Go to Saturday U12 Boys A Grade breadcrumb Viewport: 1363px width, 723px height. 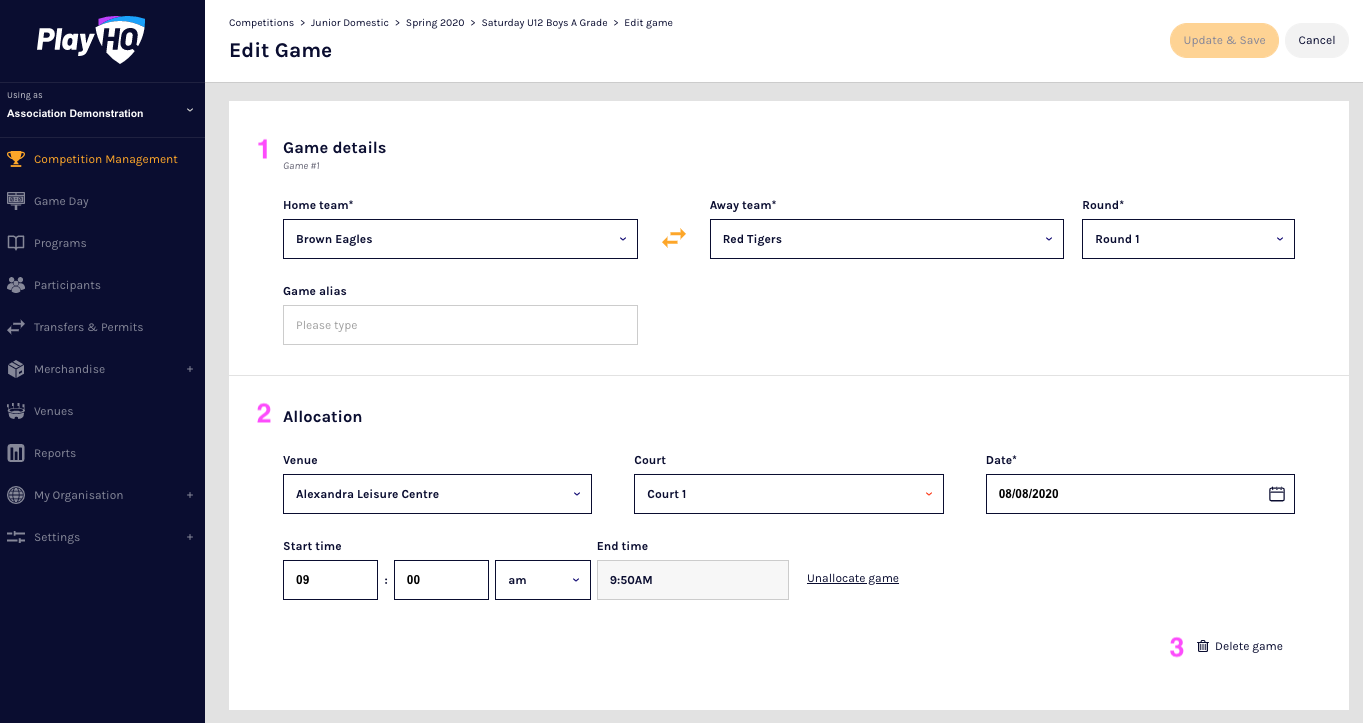[544, 22]
